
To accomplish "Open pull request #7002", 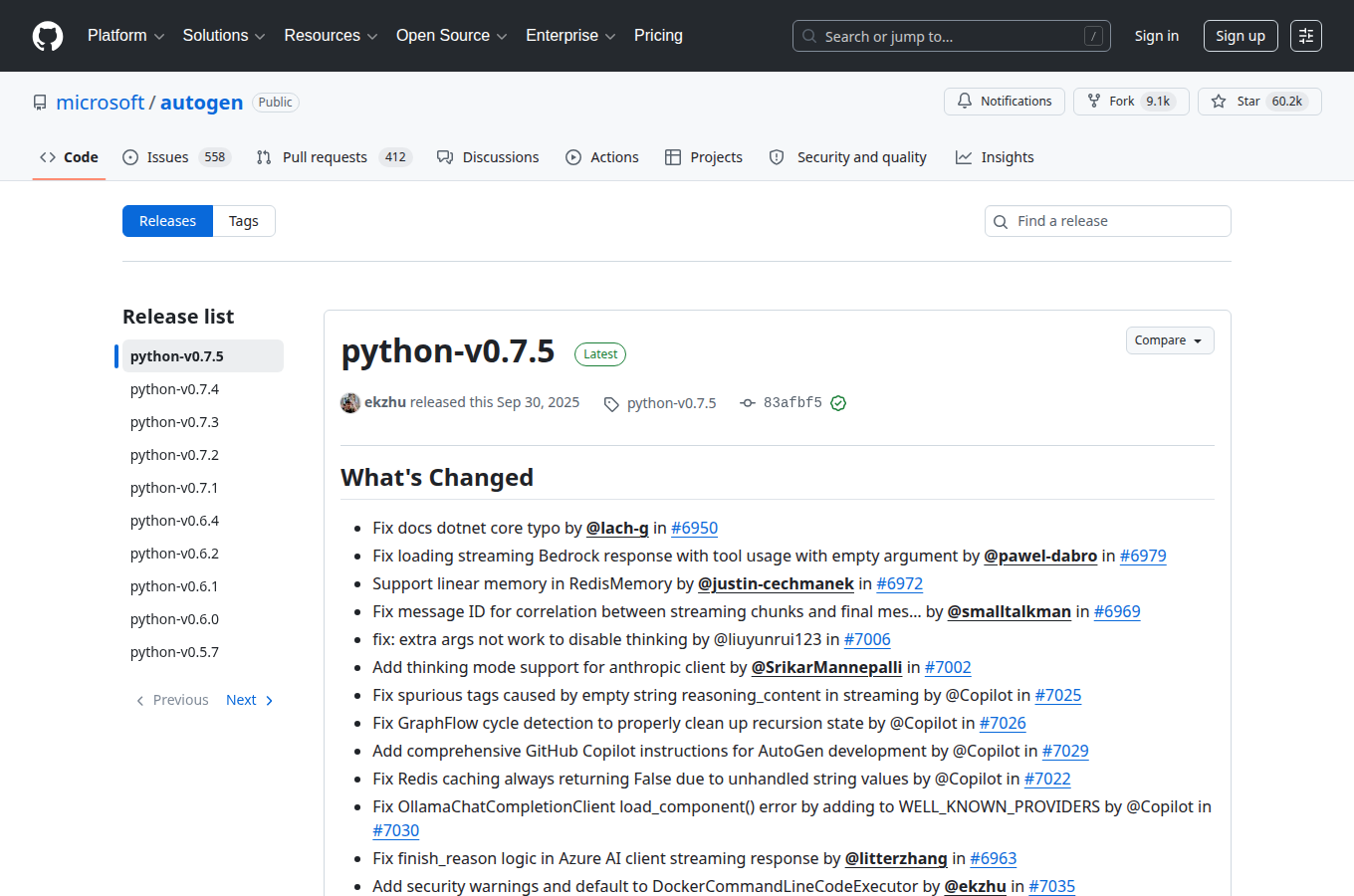I will click(x=948, y=668).
